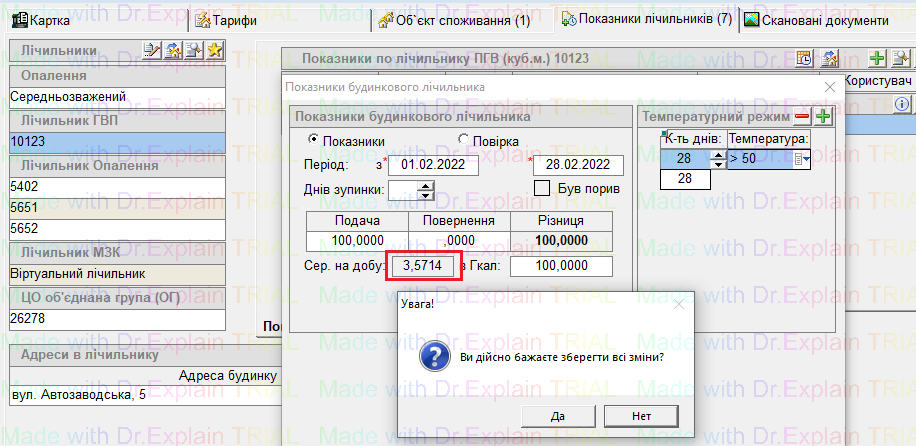Click the К-ть днів spinner next to 28
Image resolution: width=916 pixels, height=446 pixels.
click(x=717, y=158)
